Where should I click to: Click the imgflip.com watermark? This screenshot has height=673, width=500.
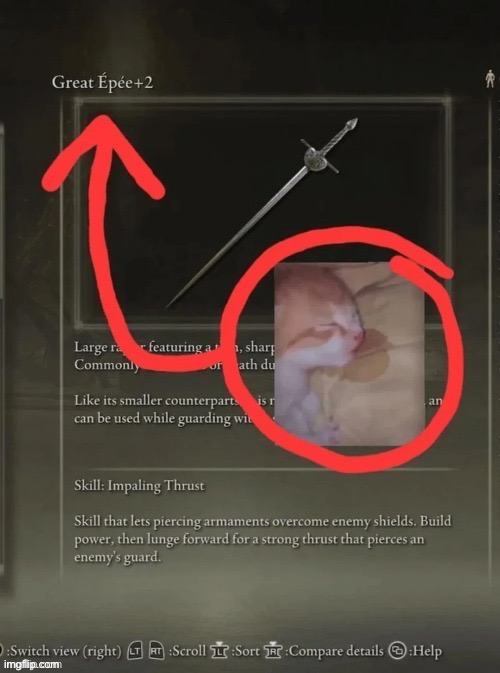(x=31, y=665)
